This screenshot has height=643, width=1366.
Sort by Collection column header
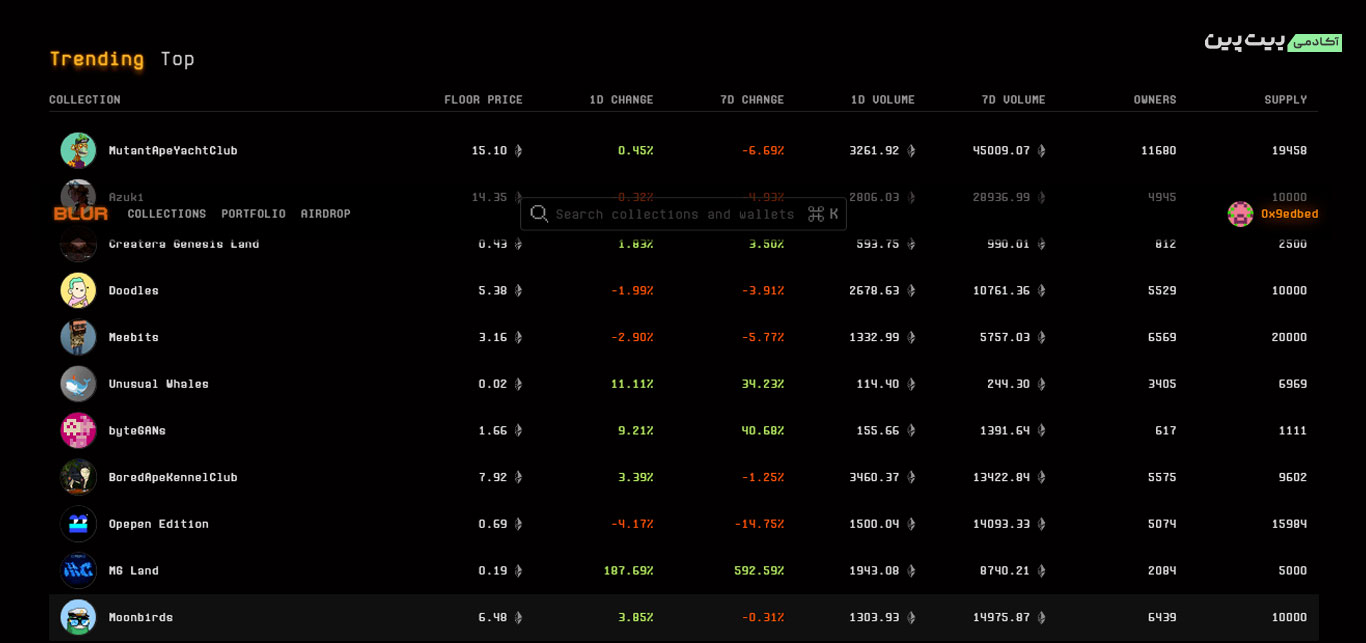click(x=85, y=100)
